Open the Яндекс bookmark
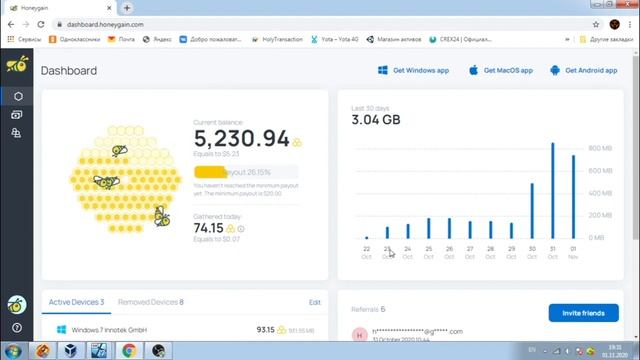Screen dimensions: 640x360 157,39
